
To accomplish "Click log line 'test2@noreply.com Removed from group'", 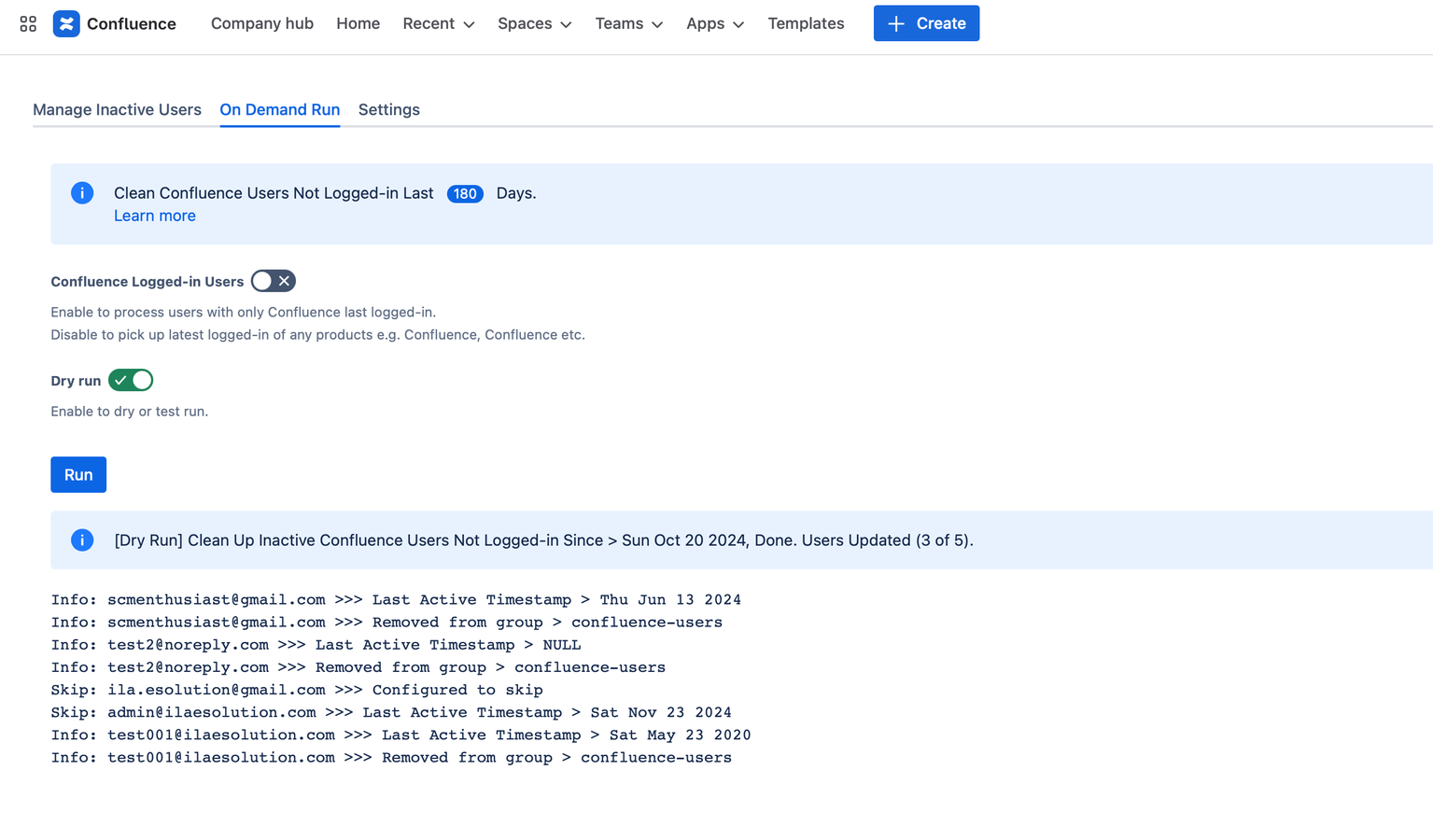I will pyautogui.click(x=358, y=667).
